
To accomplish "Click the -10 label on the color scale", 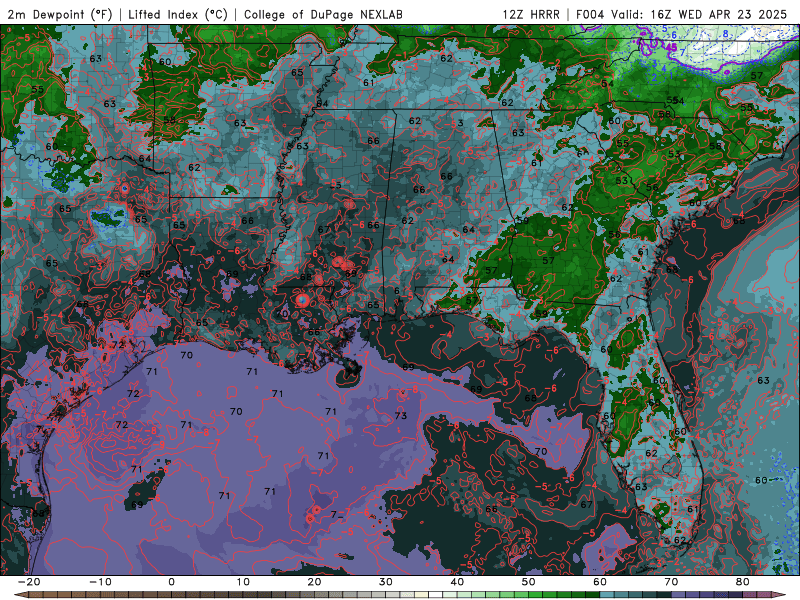I will (x=100, y=582).
